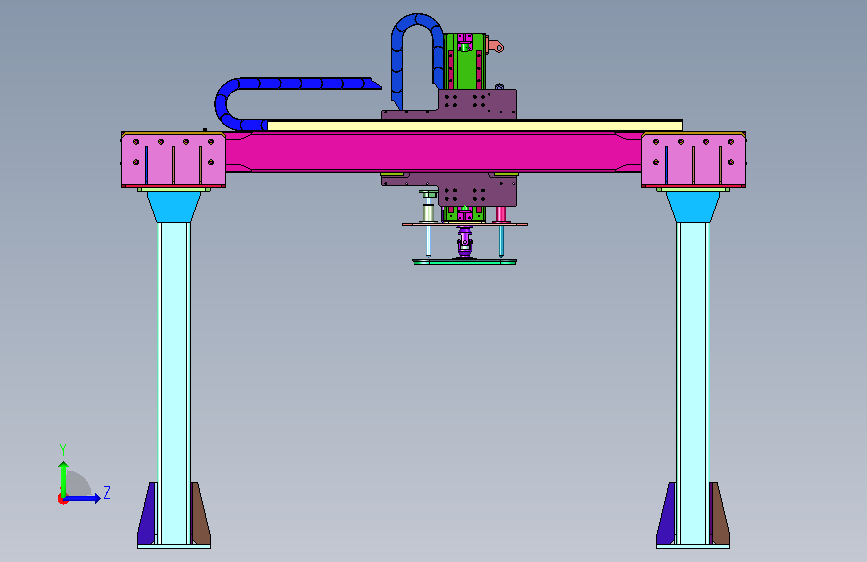Select the cream cylindrical bushing under carriage

click(x=429, y=213)
